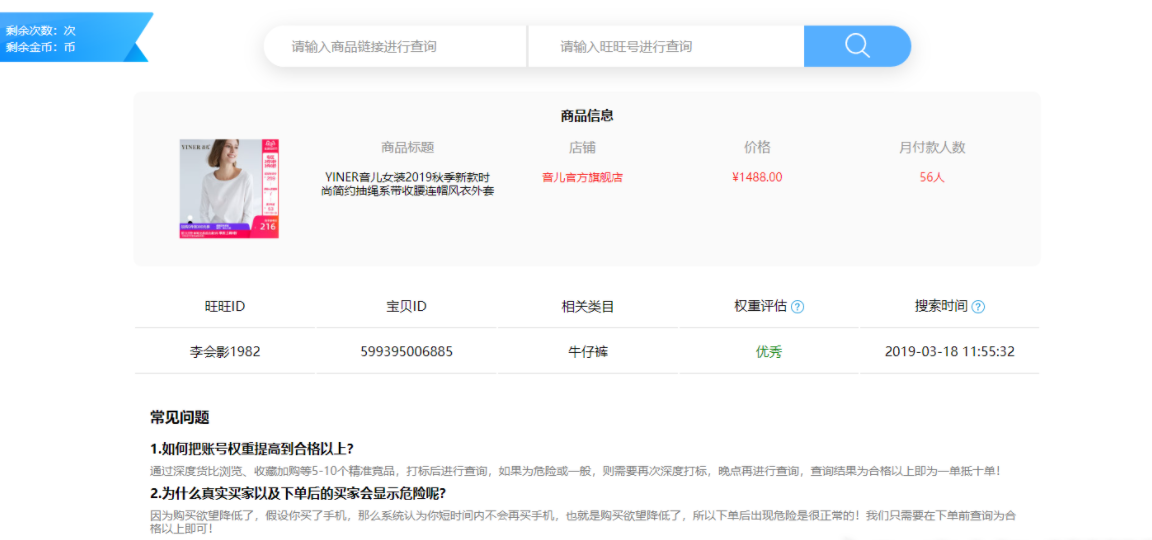Click the magnifier search button
This screenshot has height=540, width=1152.
(x=857, y=46)
